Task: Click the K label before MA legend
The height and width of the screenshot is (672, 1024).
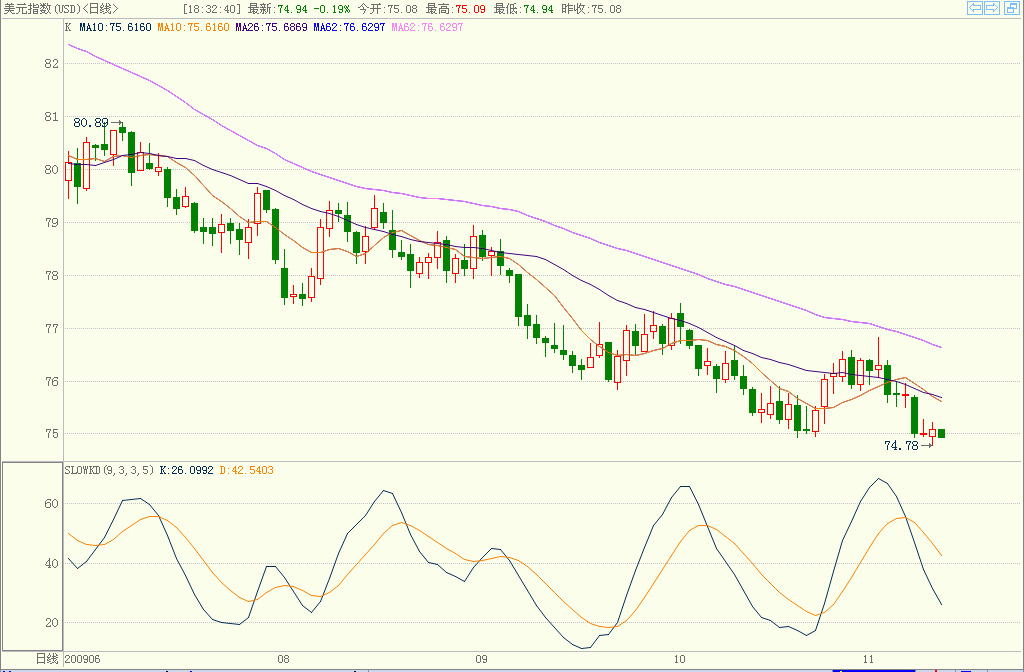Action: tap(69, 27)
